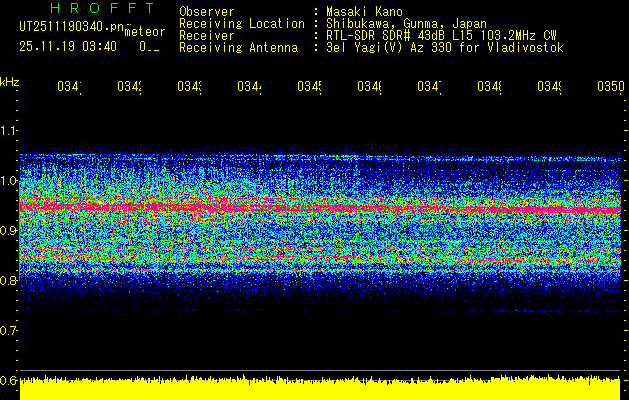Image resolution: width=629 pixels, height=400 pixels.
Task: Click the 0345 time marker
Action: click(x=309, y=87)
